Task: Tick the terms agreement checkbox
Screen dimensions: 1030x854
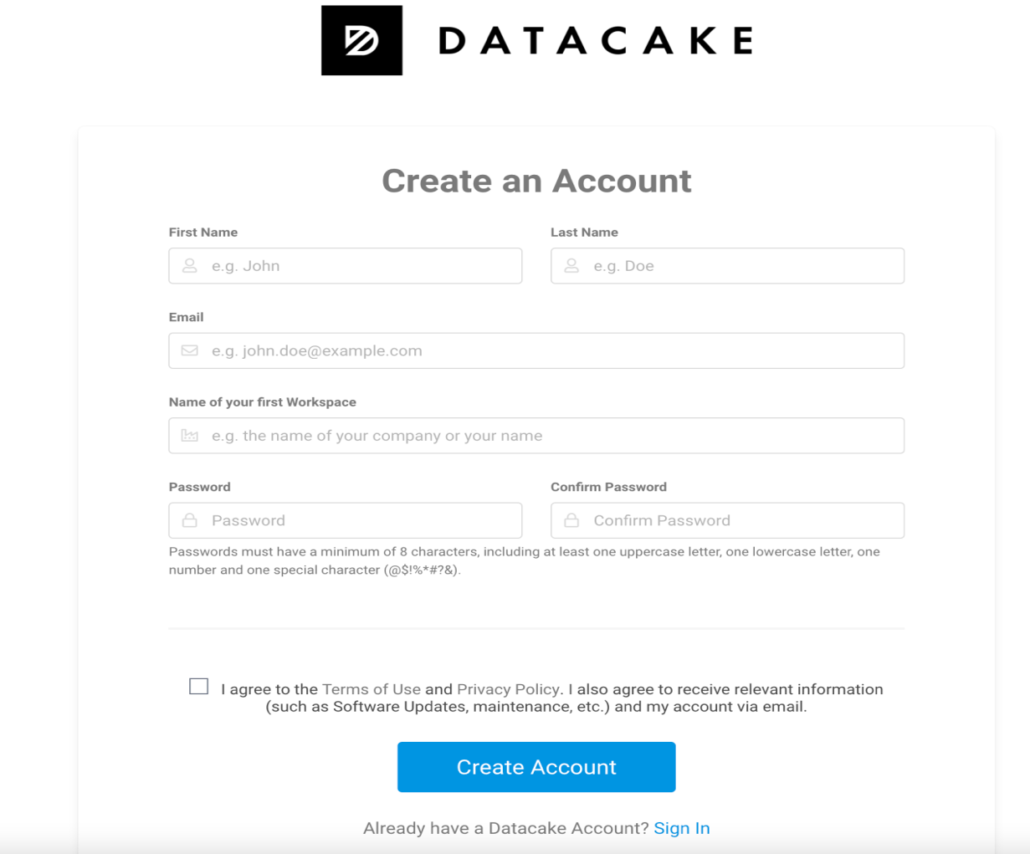Action: click(199, 687)
